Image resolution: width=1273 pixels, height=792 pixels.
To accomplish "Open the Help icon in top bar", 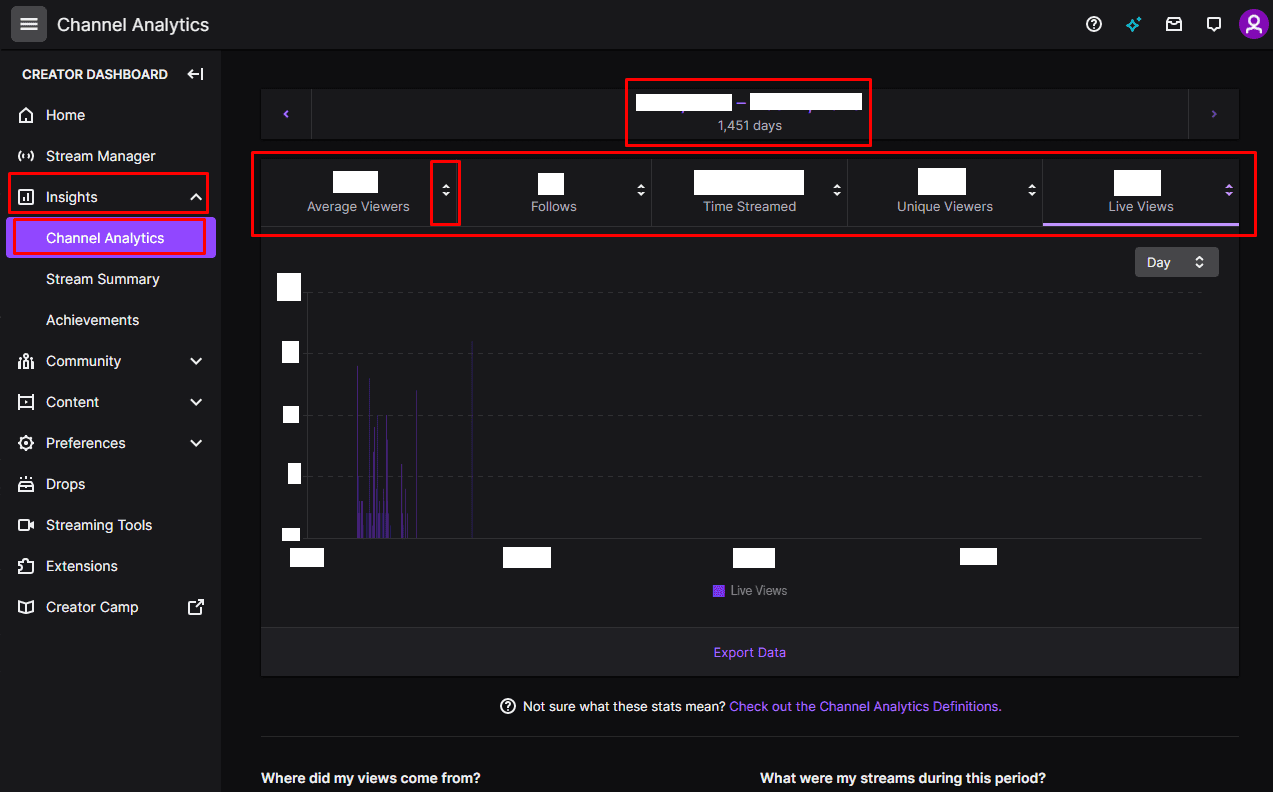I will [x=1094, y=24].
